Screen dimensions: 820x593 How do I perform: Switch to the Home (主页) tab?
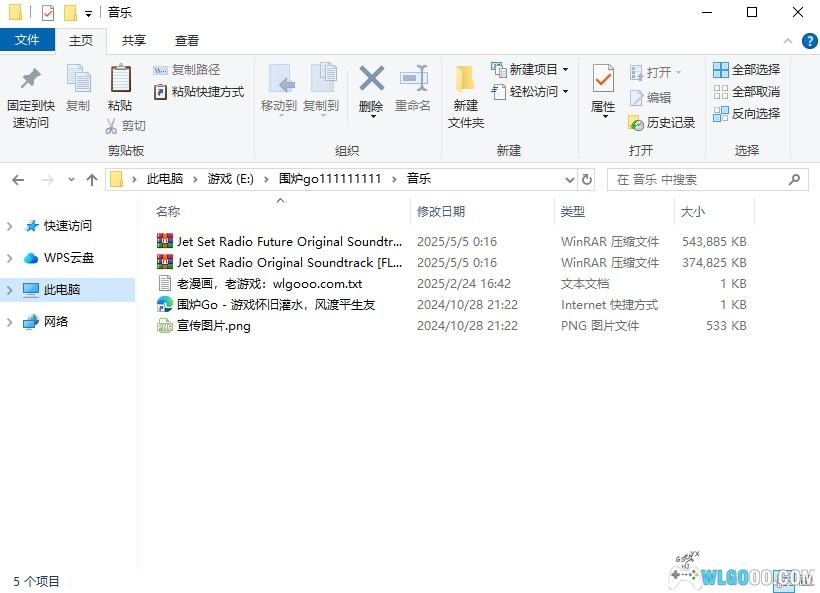point(81,41)
